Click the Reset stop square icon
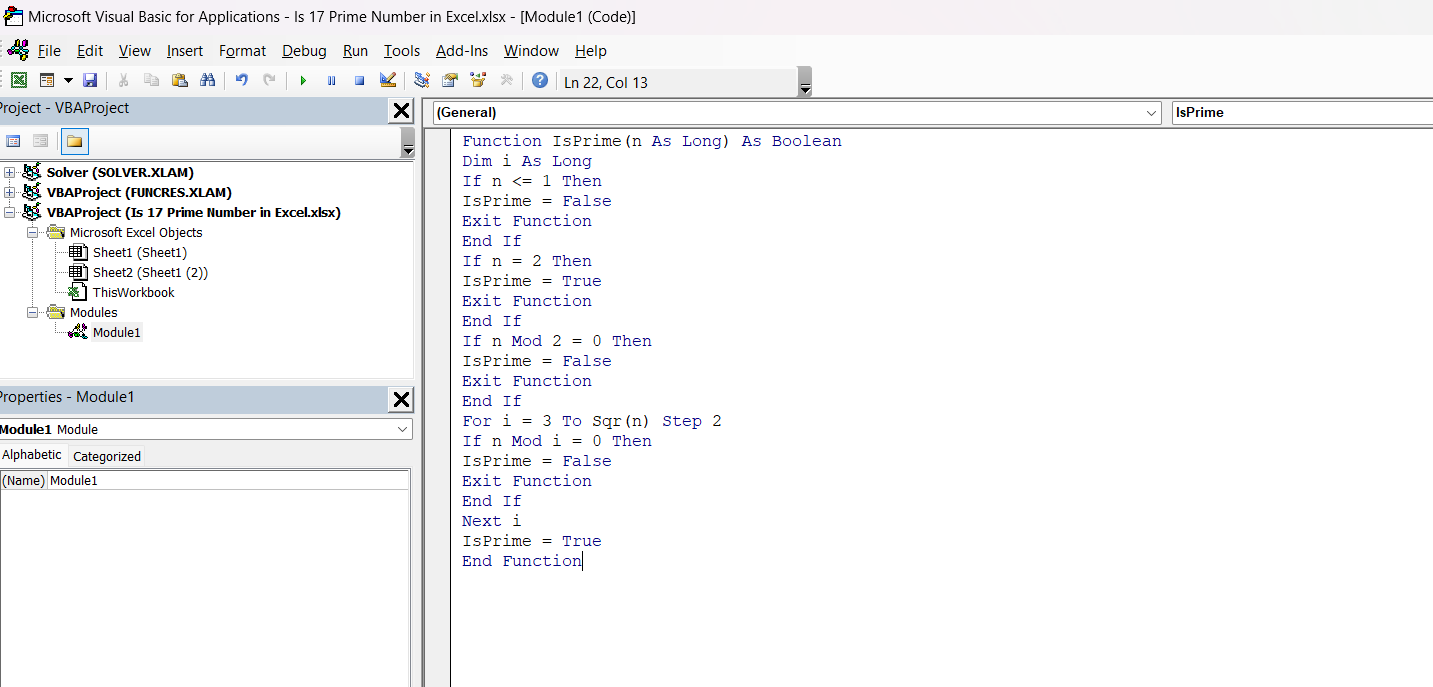1433x687 pixels. click(359, 81)
